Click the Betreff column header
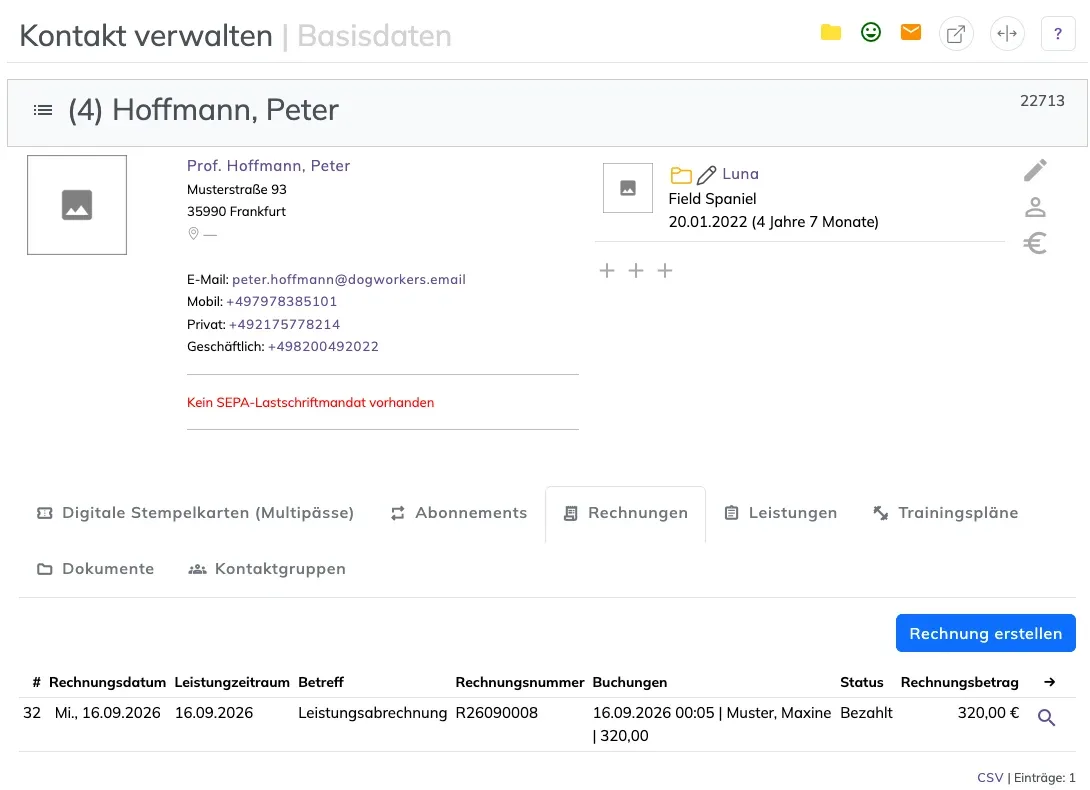This screenshot has height=790, width=1090. tap(321, 682)
